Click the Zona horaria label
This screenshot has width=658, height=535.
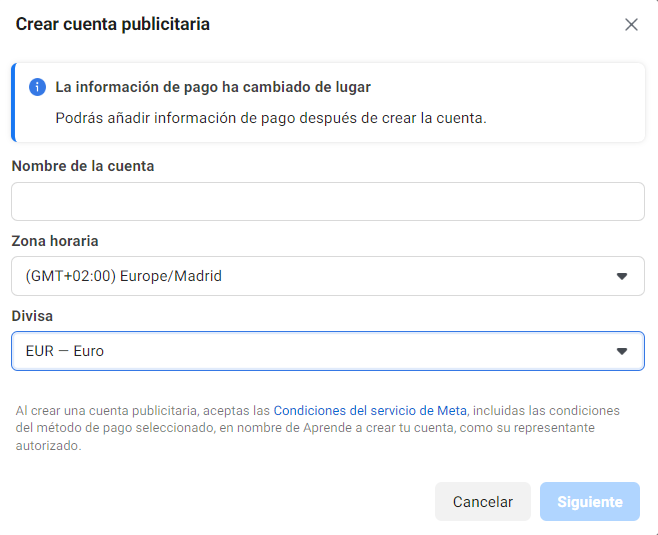click(x=55, y=241)
